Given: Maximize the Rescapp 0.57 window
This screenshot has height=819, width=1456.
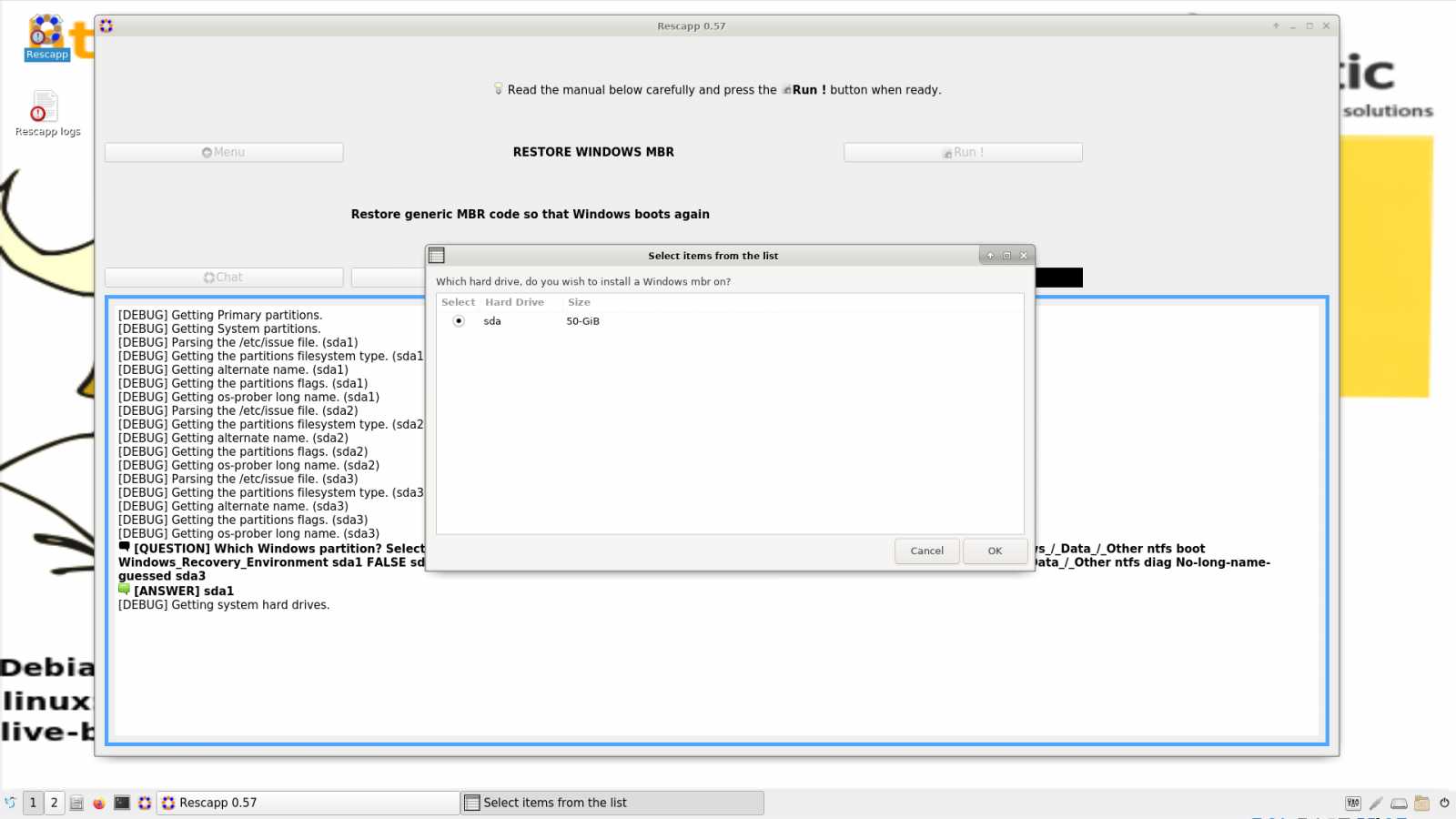Looking at the screenshot, I should (x=1309, y=25).
